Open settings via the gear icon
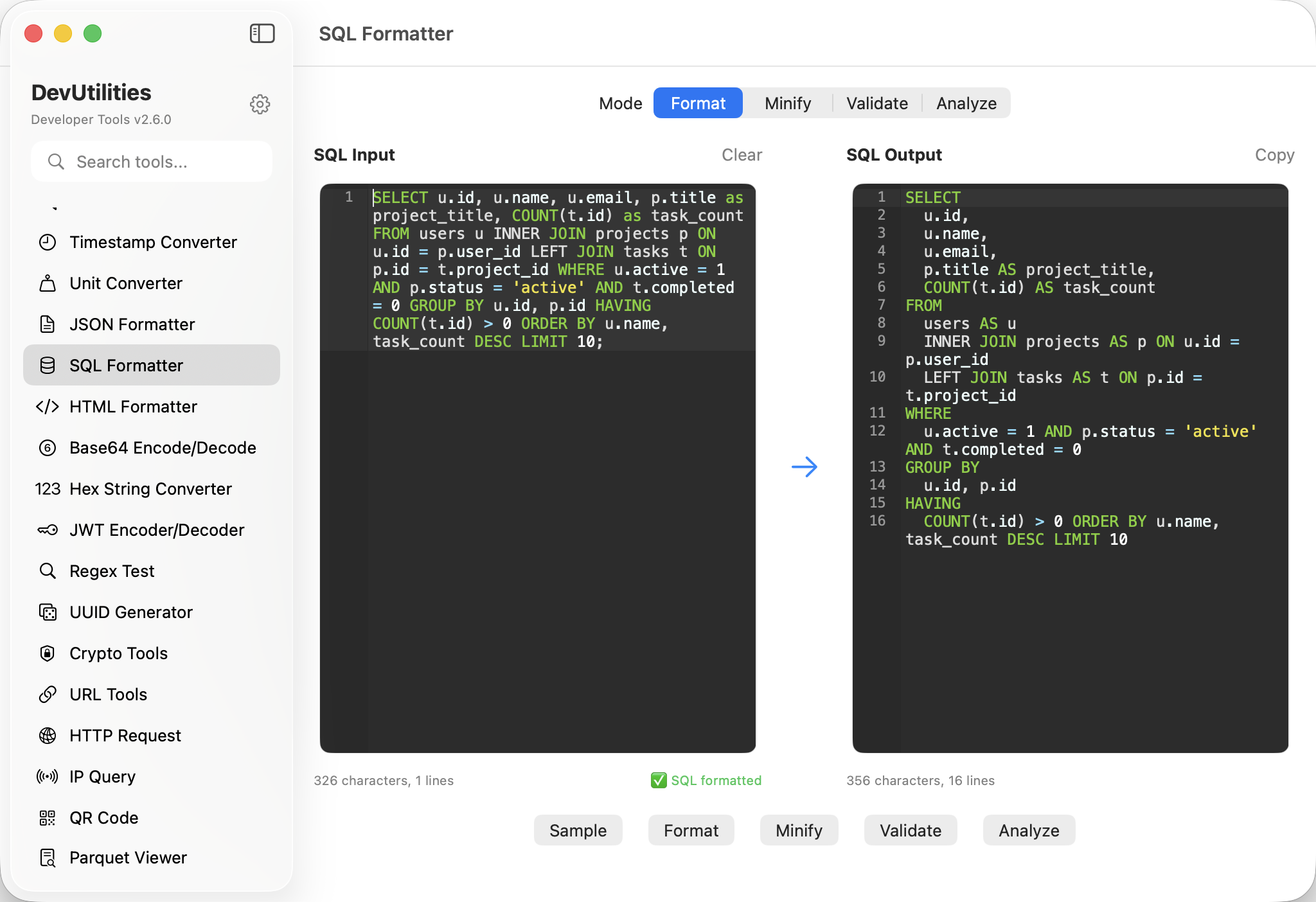 click(260, 104)
